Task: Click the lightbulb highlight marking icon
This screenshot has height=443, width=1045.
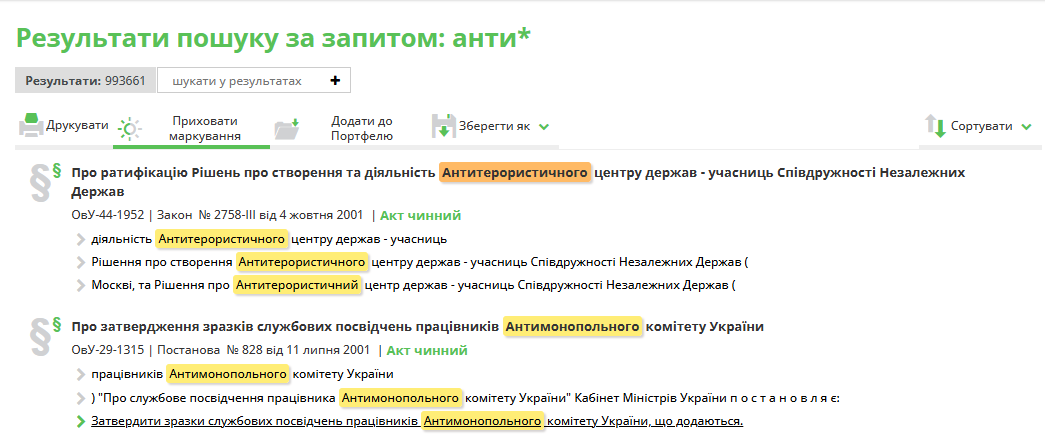Action: [129, 128]
